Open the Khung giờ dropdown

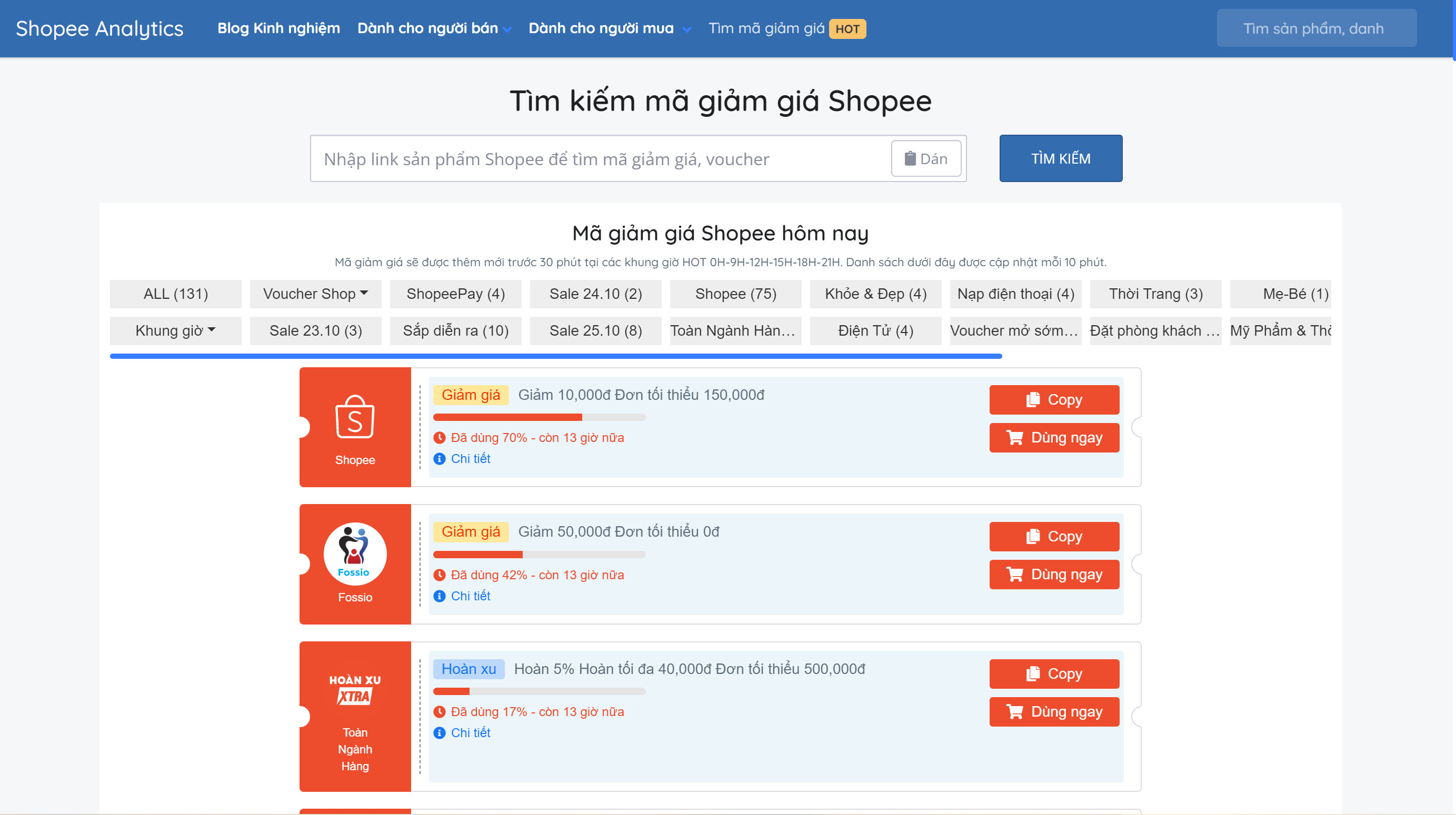(x=175, y=330)
